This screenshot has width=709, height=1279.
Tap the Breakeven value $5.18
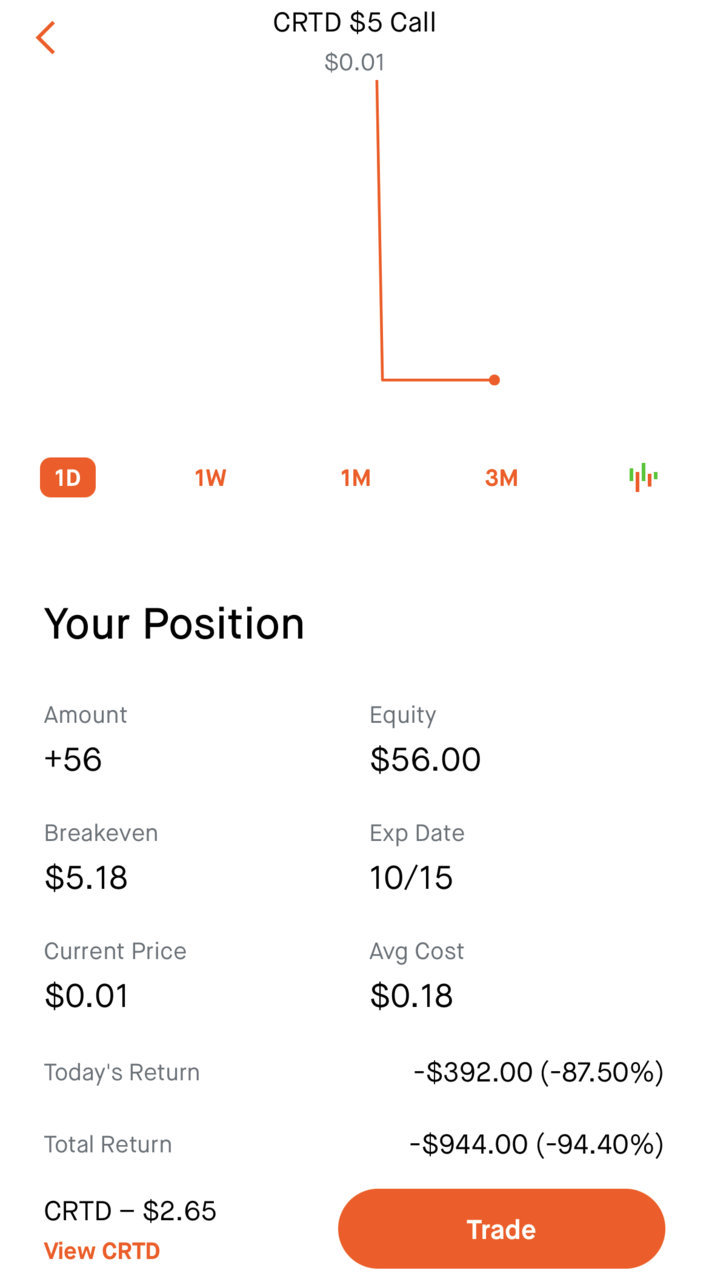[86, 878]
